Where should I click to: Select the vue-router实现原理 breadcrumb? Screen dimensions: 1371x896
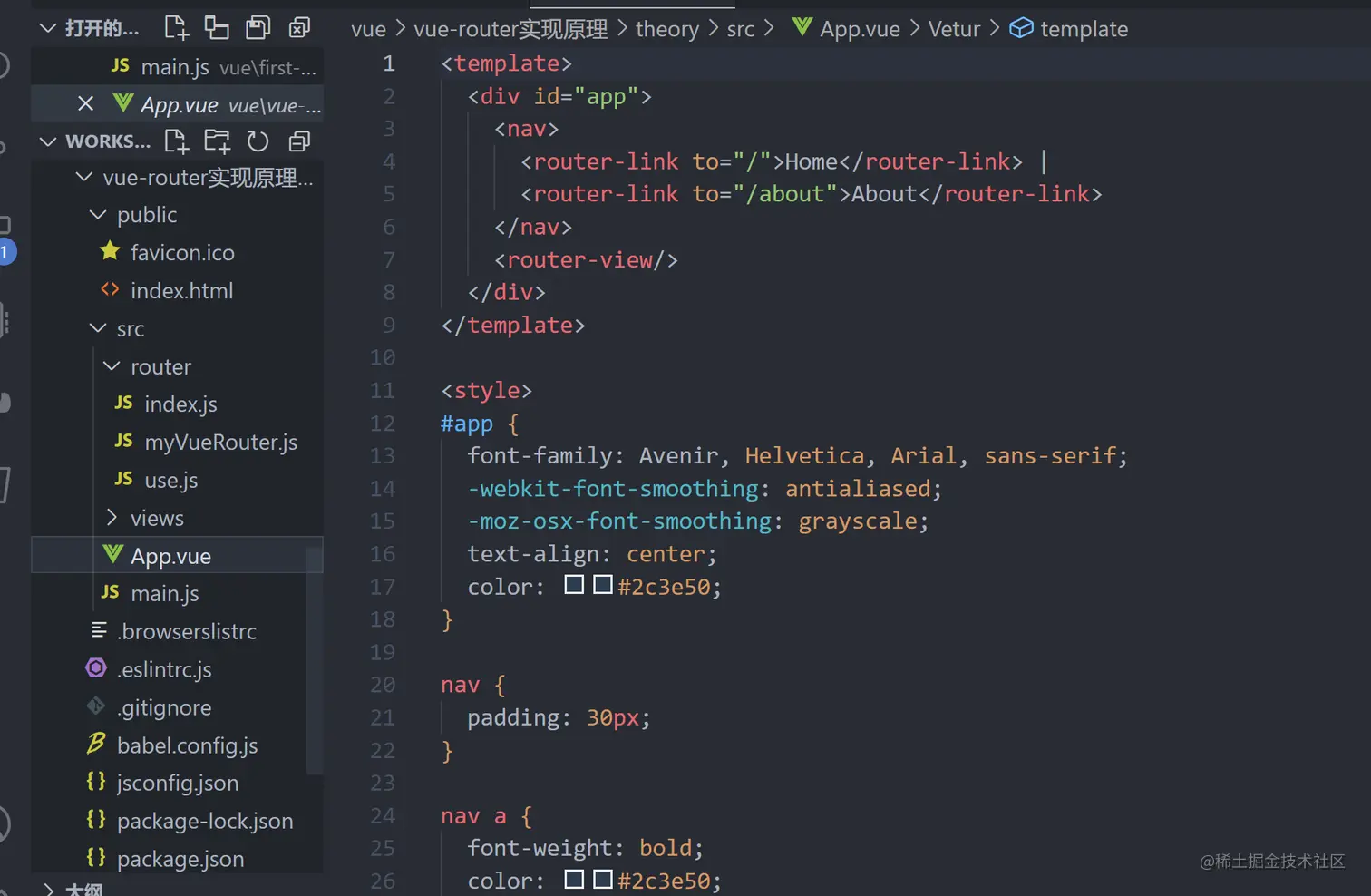(x=510, y=29)
